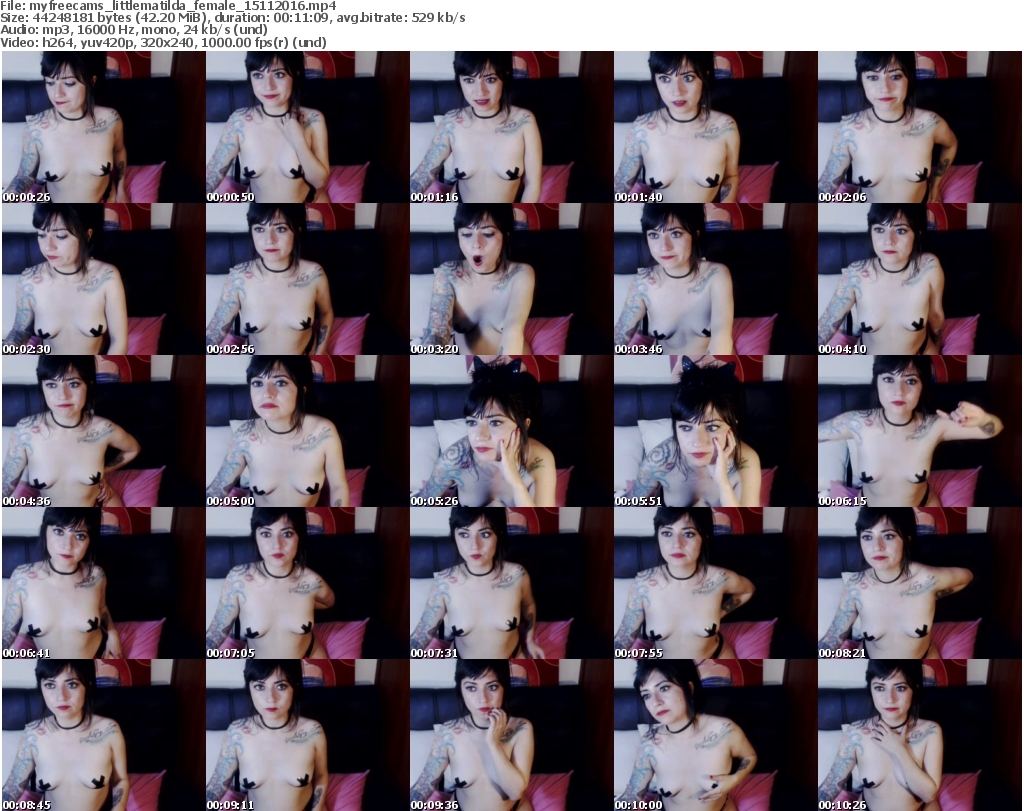Select the thumbnail stamped 00:00:26
Viewport: 1024px width, 811px height.
[x=103, y=127]
